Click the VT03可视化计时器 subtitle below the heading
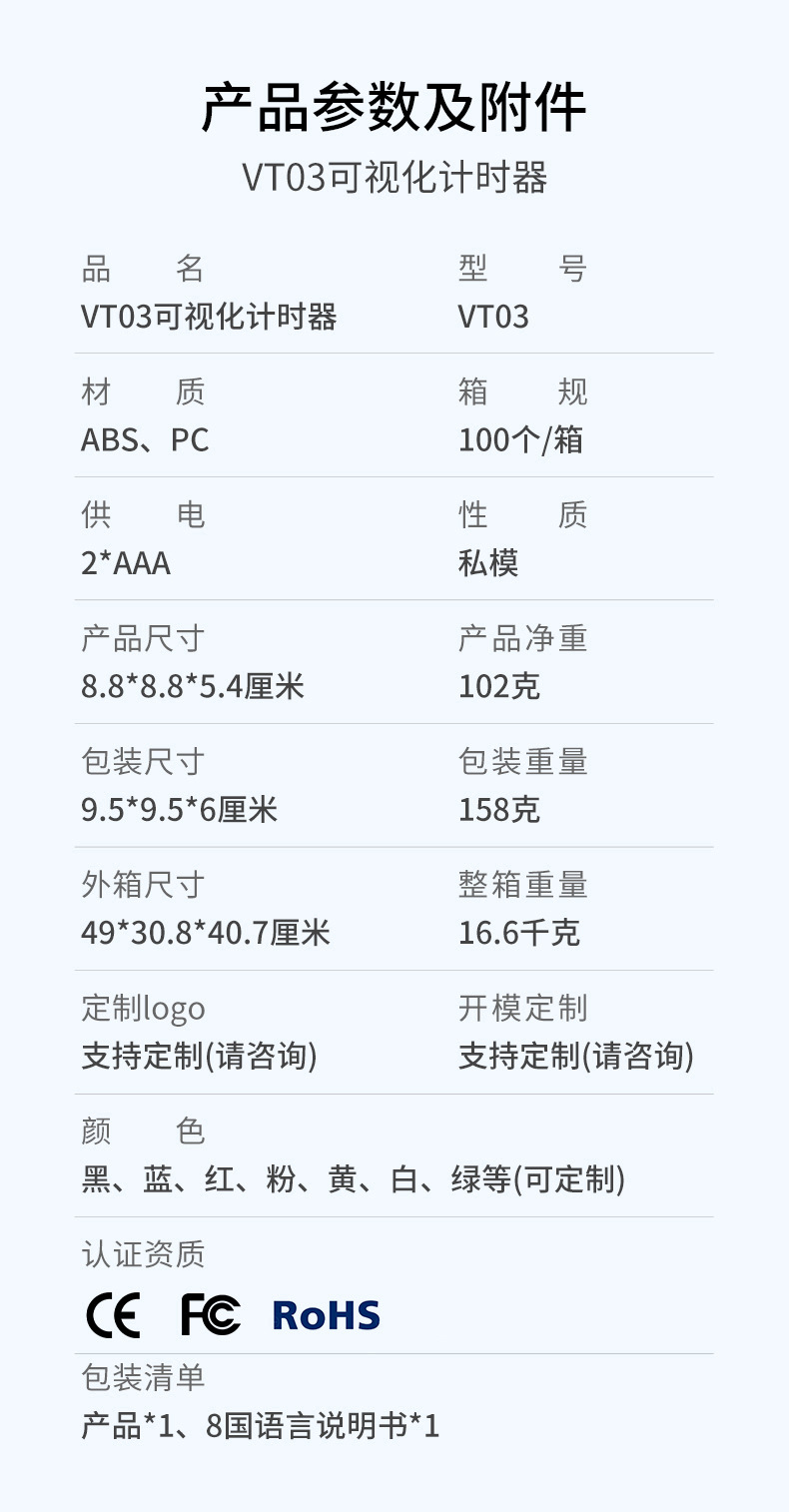This screenshot has height=1512, width=789. coord(394,179)
